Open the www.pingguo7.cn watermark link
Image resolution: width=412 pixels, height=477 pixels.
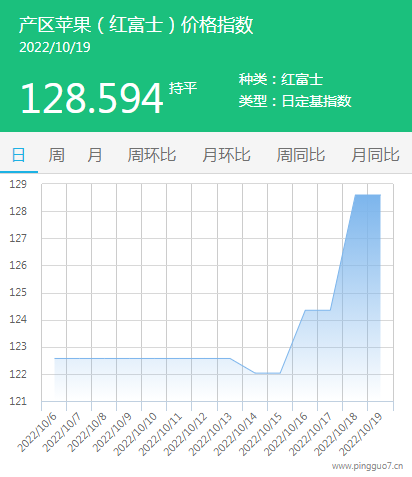(368, 466)
